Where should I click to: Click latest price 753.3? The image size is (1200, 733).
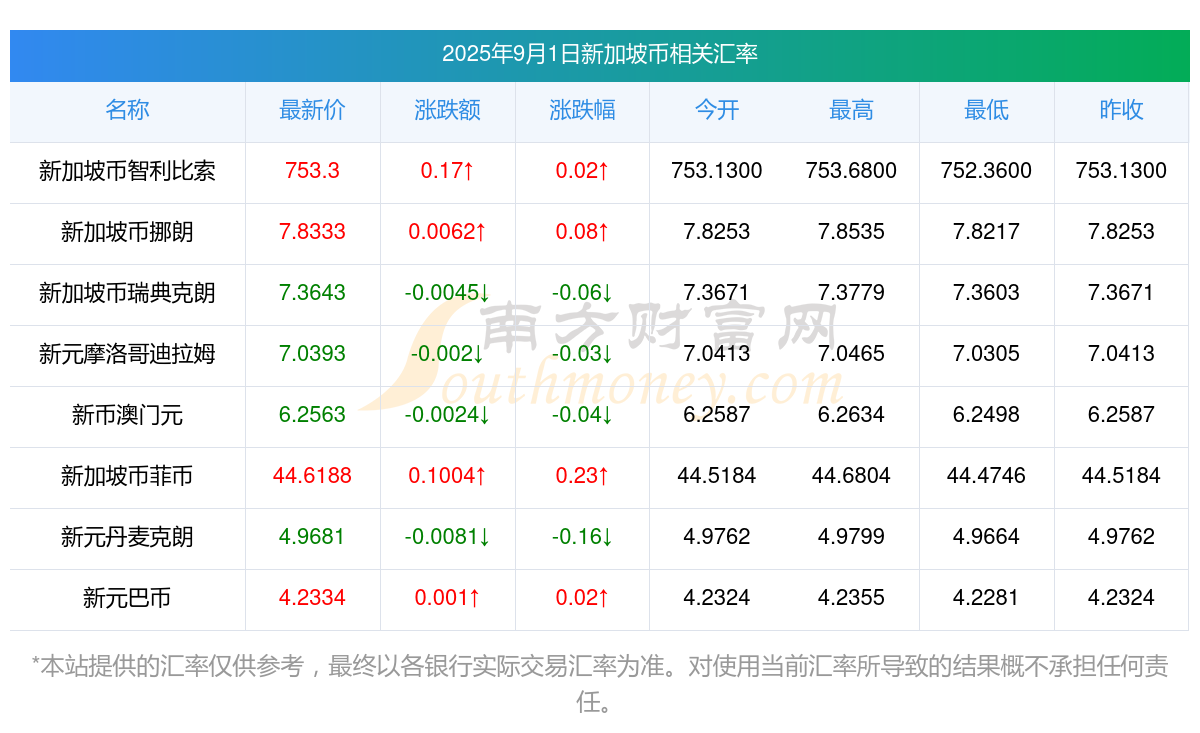[x=312, y=171]
